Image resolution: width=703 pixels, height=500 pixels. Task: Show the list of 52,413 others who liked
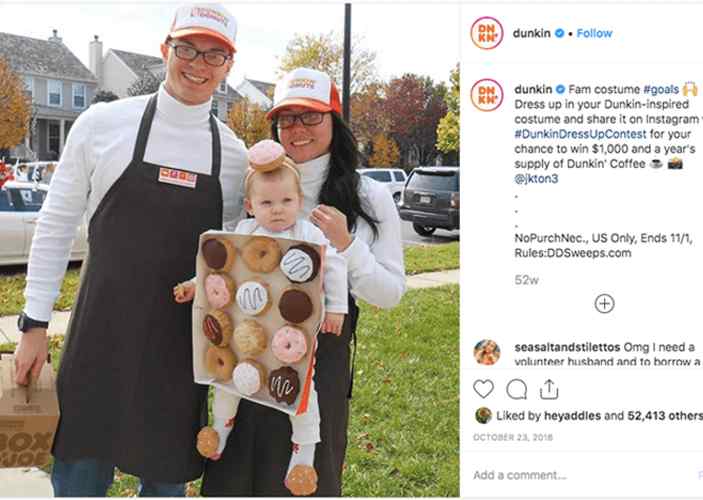(x=665, y=416)
